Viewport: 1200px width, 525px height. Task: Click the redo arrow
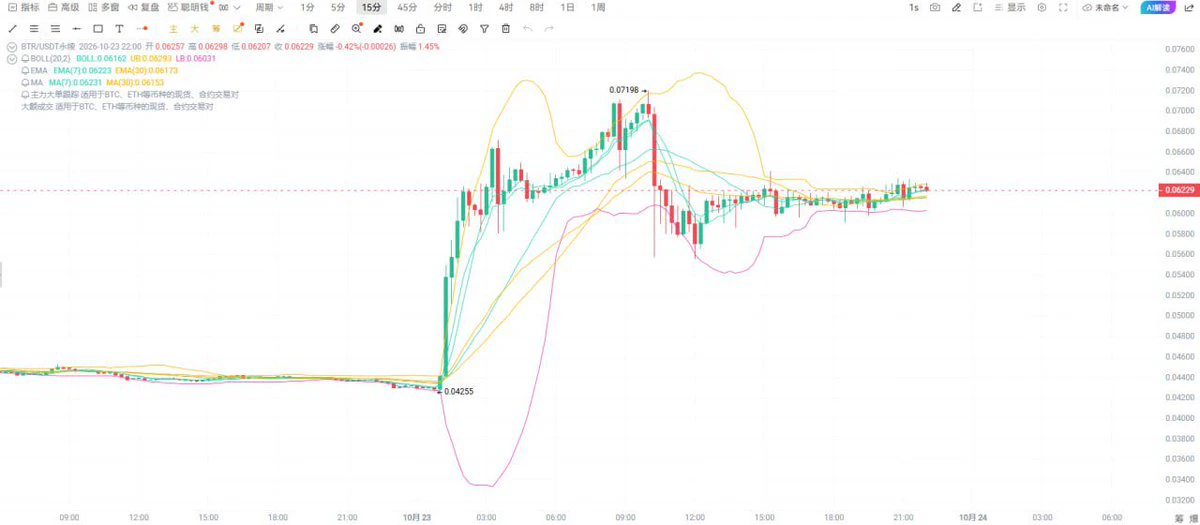(x=549, y=29)
